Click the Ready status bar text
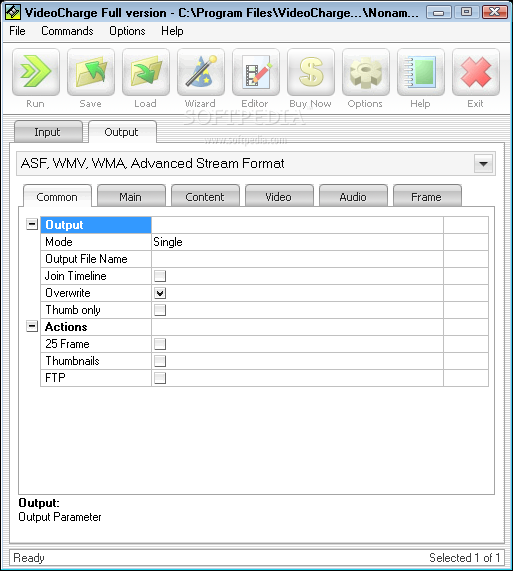 pyautogui.click(x=29, y=558)
